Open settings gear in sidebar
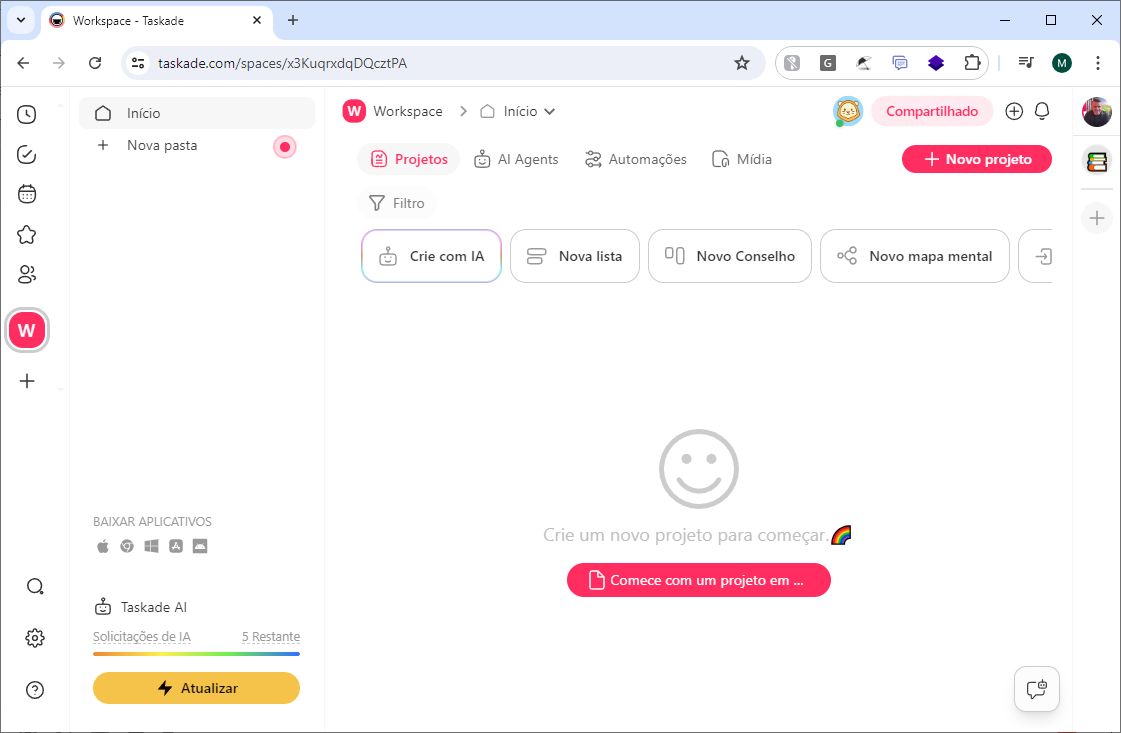Image resolution: width=1121 pixels, height=733 pixels. tap(34, 638)
